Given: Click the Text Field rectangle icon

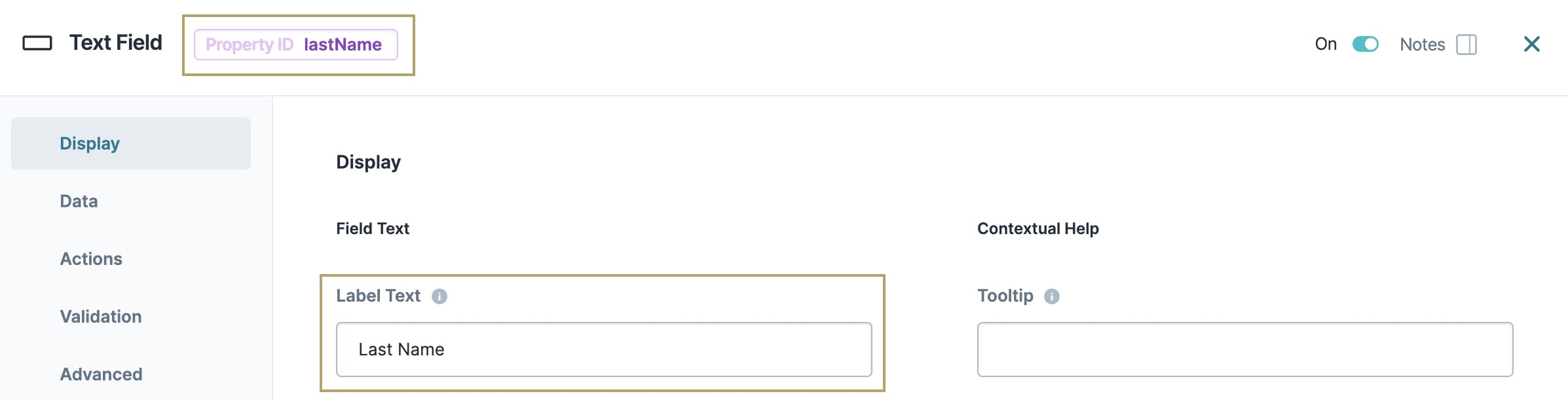Looking at the screenshot, I should tap(37, 43).
